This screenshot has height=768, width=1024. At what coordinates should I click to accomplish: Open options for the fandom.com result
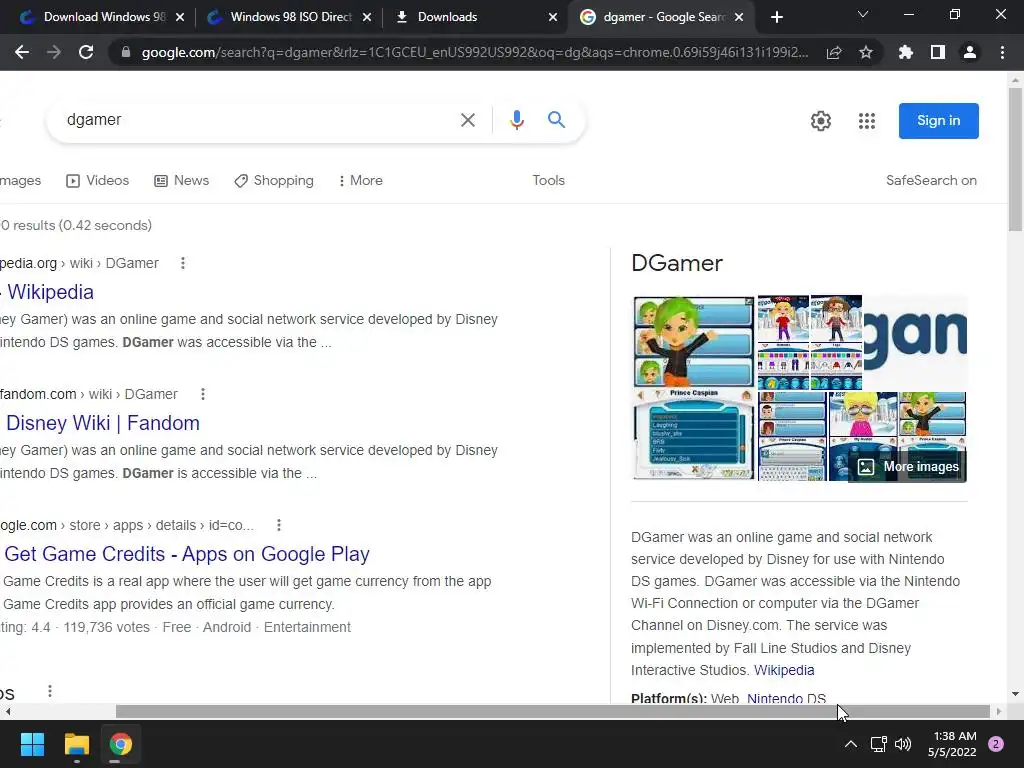[x=203, y=394]
